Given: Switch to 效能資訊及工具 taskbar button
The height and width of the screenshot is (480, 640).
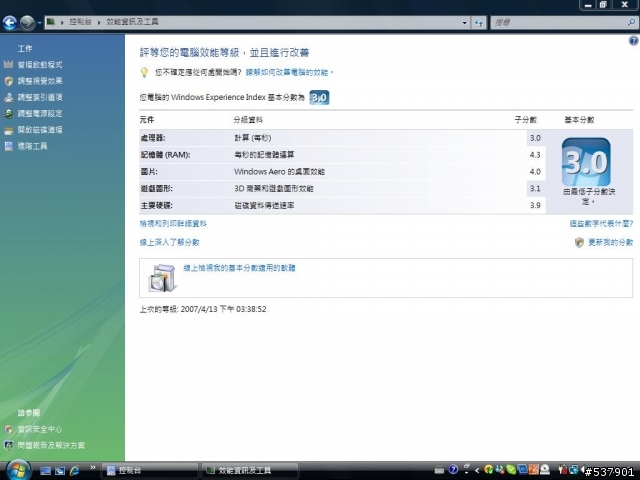Looking at the screenshot, I should click(249, 471).
